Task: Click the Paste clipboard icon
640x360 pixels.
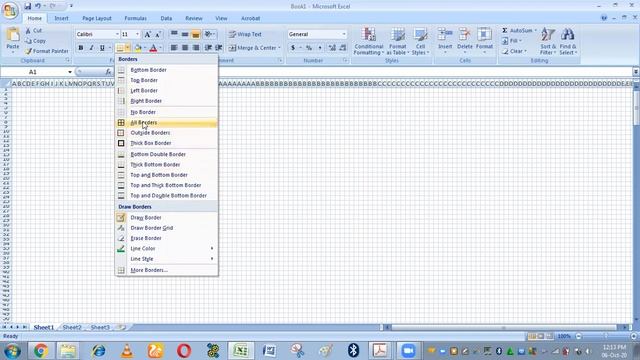Action: point(13,35)
